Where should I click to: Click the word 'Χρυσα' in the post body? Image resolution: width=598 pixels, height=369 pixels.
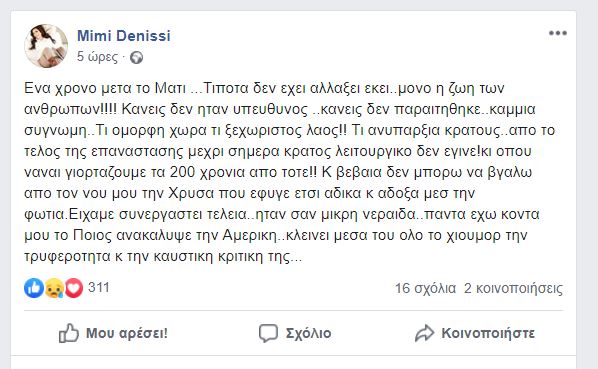(191, 193)
